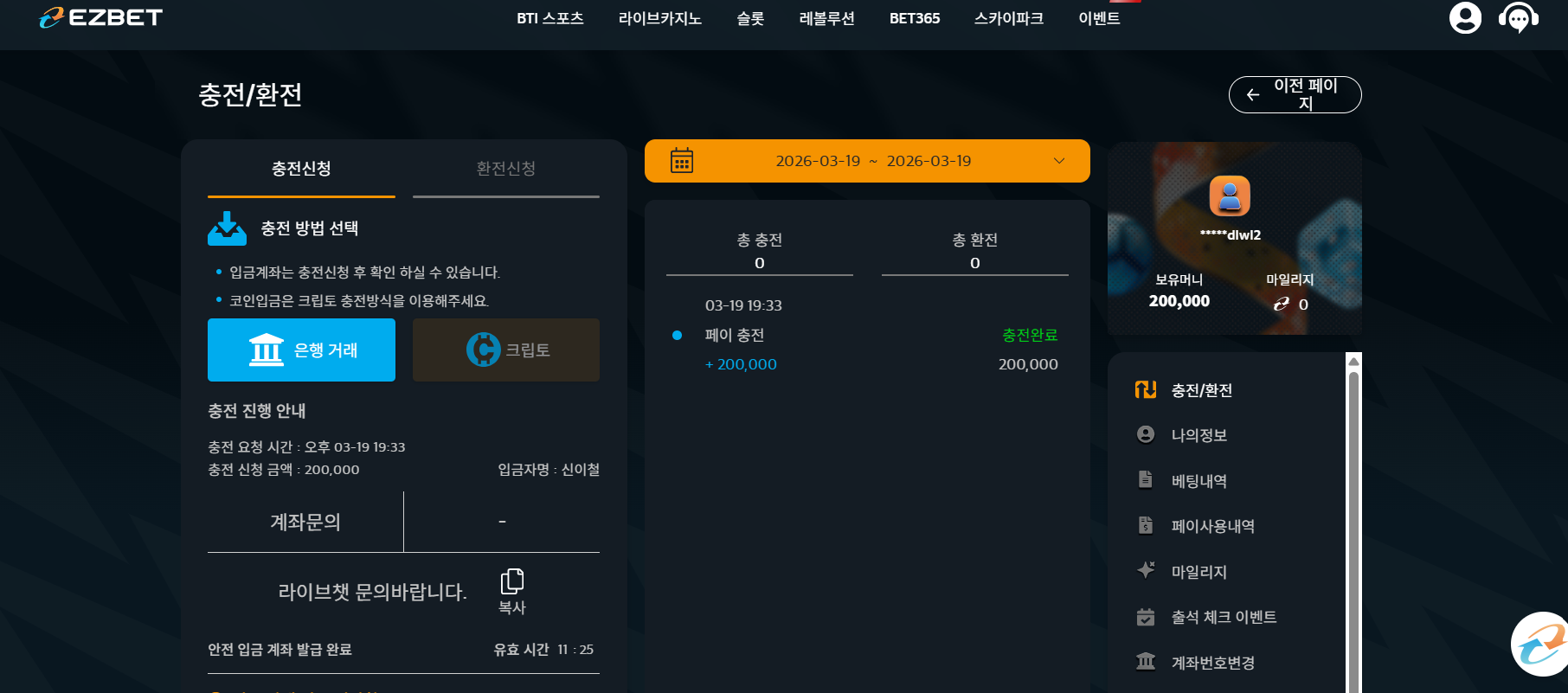Open 베팅내역 from sidebar menu
The width and height of the screenshot is (1568, 693).
click(1198, 480)
